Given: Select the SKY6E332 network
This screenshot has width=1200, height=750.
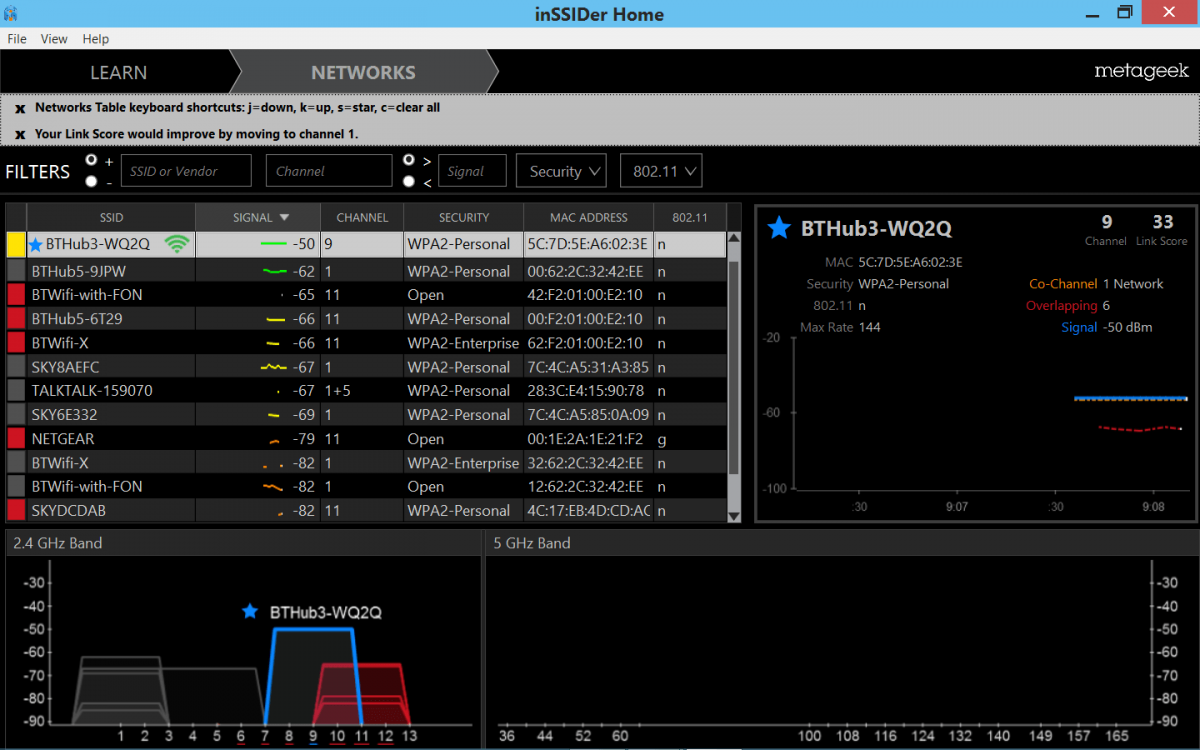Looking at the screenshot, I should (x=367, y=414).
